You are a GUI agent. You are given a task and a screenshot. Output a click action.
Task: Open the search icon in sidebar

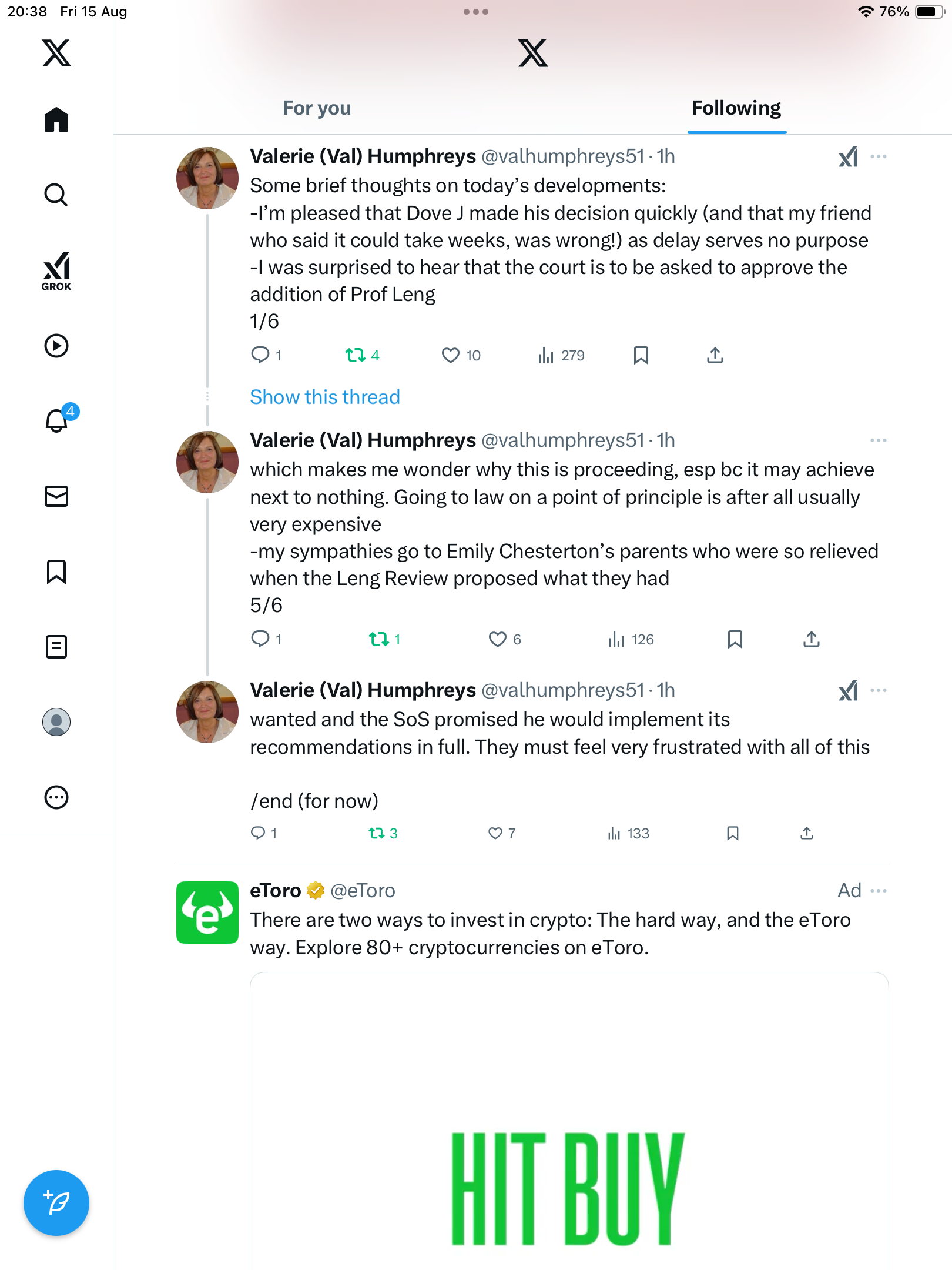(56, 195)
